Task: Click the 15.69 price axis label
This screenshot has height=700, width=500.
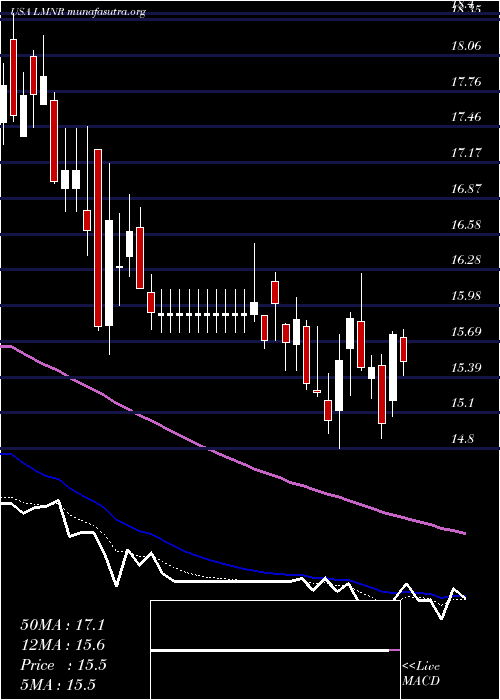Action: [x=466, y=332]
